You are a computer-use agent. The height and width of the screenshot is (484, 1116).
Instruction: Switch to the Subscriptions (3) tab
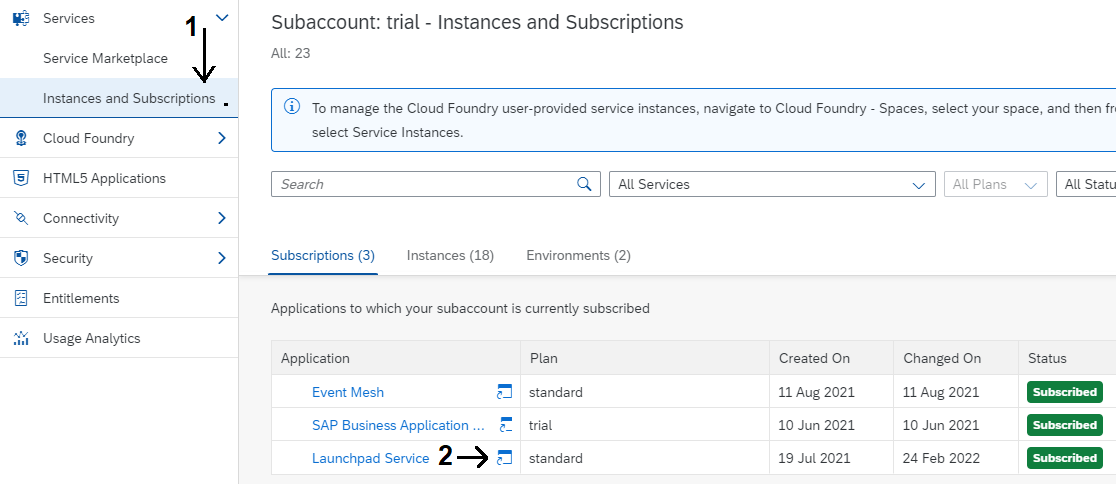323,256
